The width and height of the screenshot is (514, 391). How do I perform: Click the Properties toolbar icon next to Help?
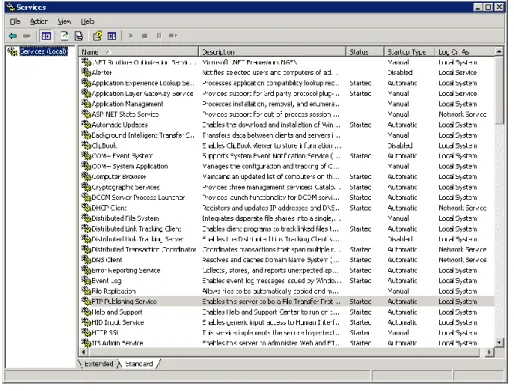coord(112,36)
